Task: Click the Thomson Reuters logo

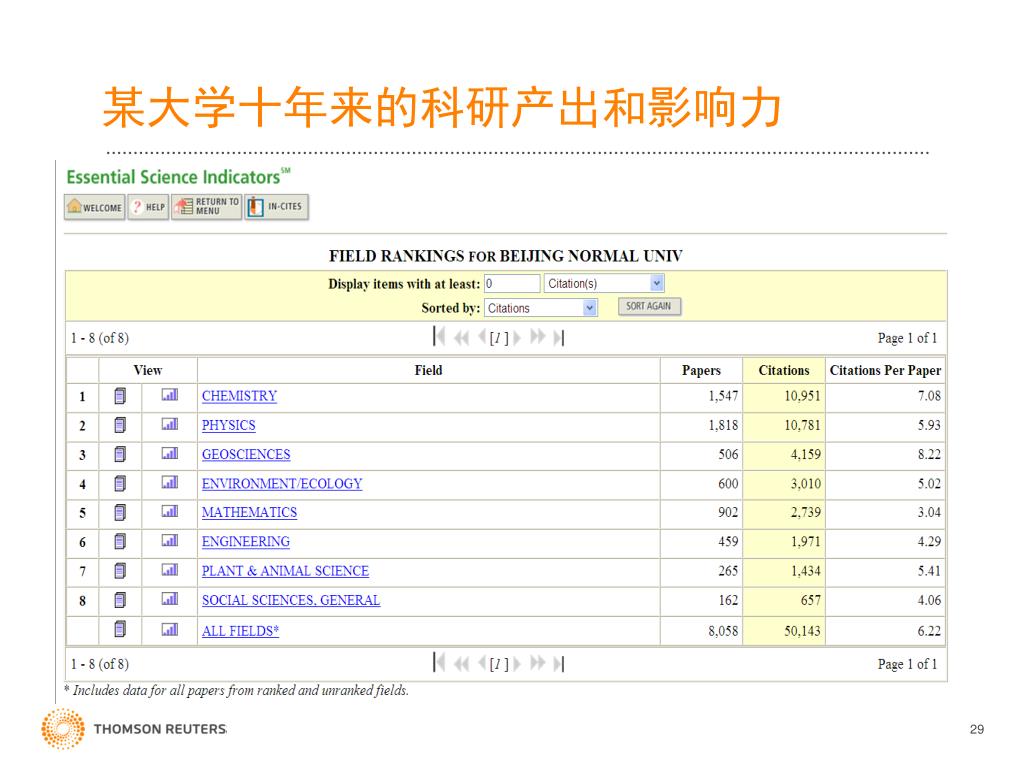Action: [135, 728]
